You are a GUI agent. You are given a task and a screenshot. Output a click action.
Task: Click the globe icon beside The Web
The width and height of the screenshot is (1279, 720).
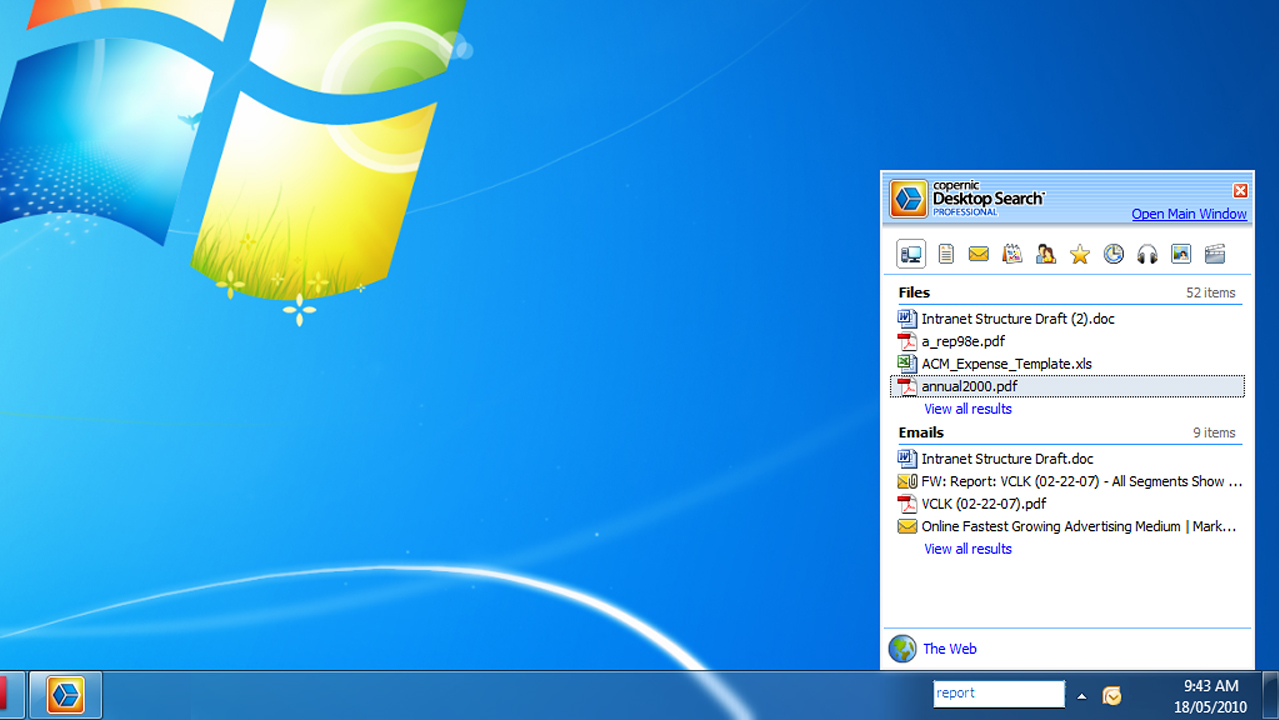click(x=902, y=649)
